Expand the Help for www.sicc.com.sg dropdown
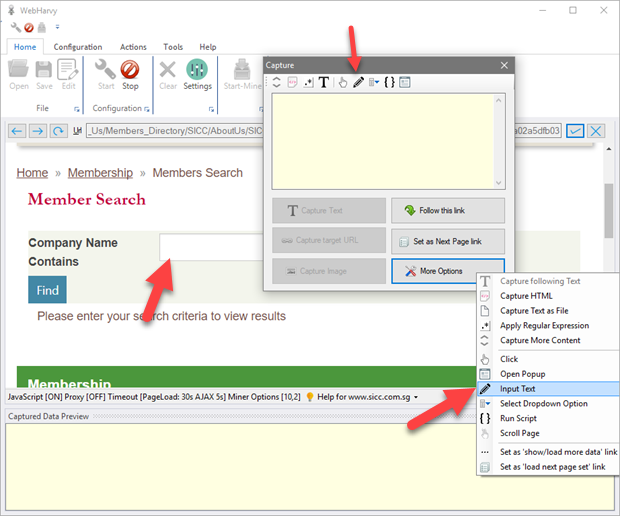 [x=416, y=397]
